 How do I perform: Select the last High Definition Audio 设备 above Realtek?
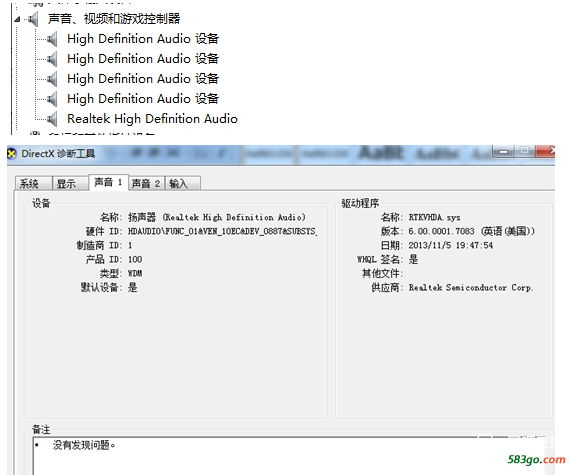[143, 99]
